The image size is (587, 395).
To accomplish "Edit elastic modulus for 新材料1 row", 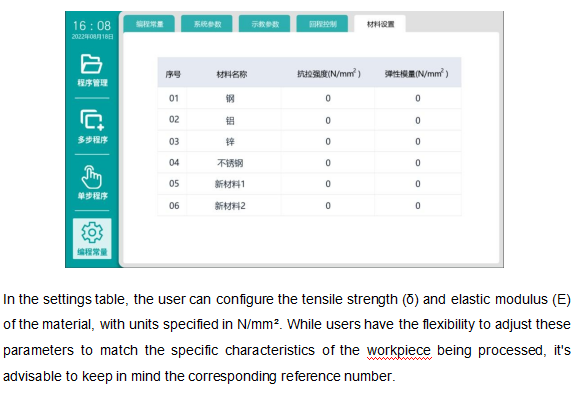I will point(418,184).
